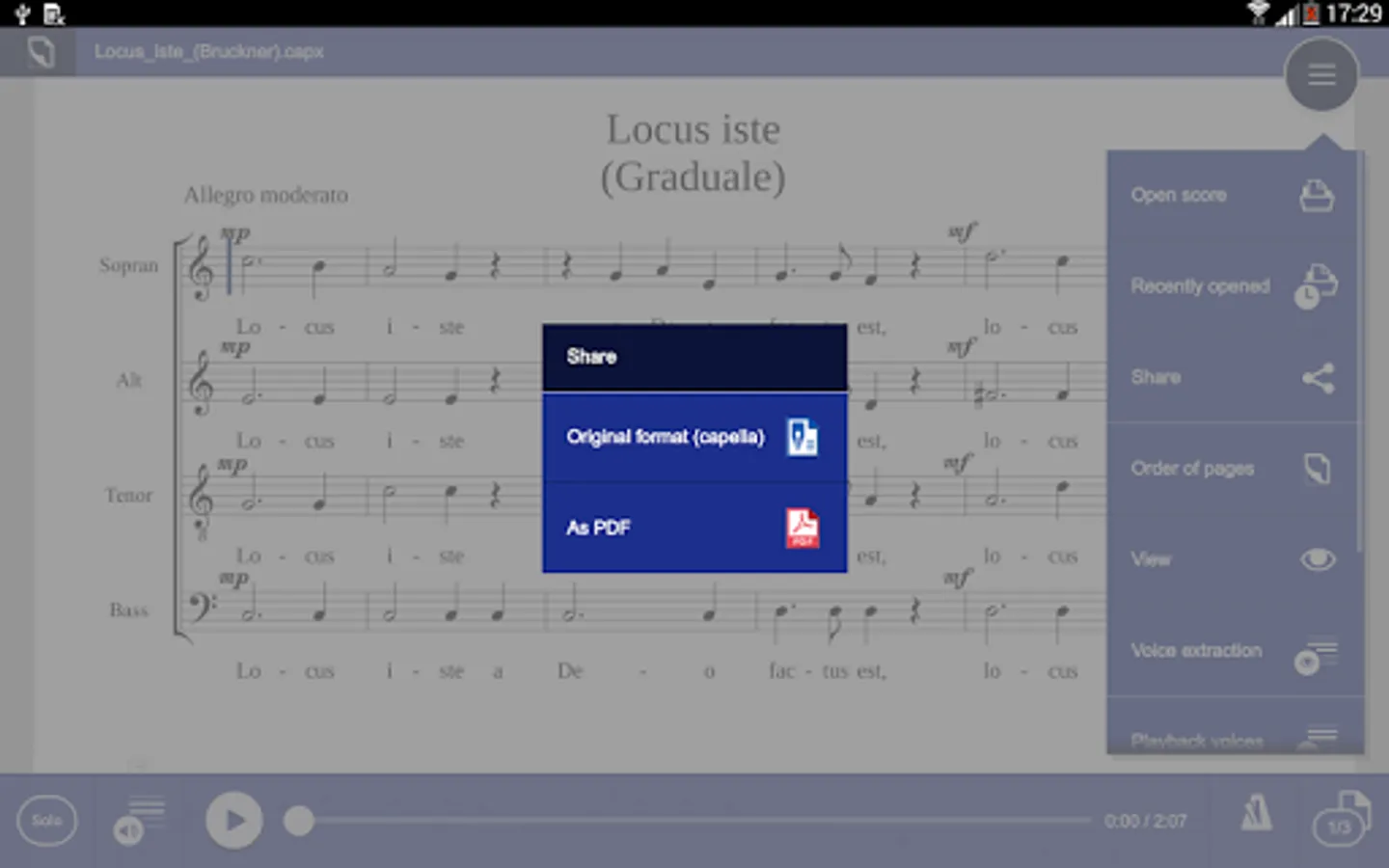Click the Locus iste score title
The height and width of the screenshot is (868, 1389).
694,129
